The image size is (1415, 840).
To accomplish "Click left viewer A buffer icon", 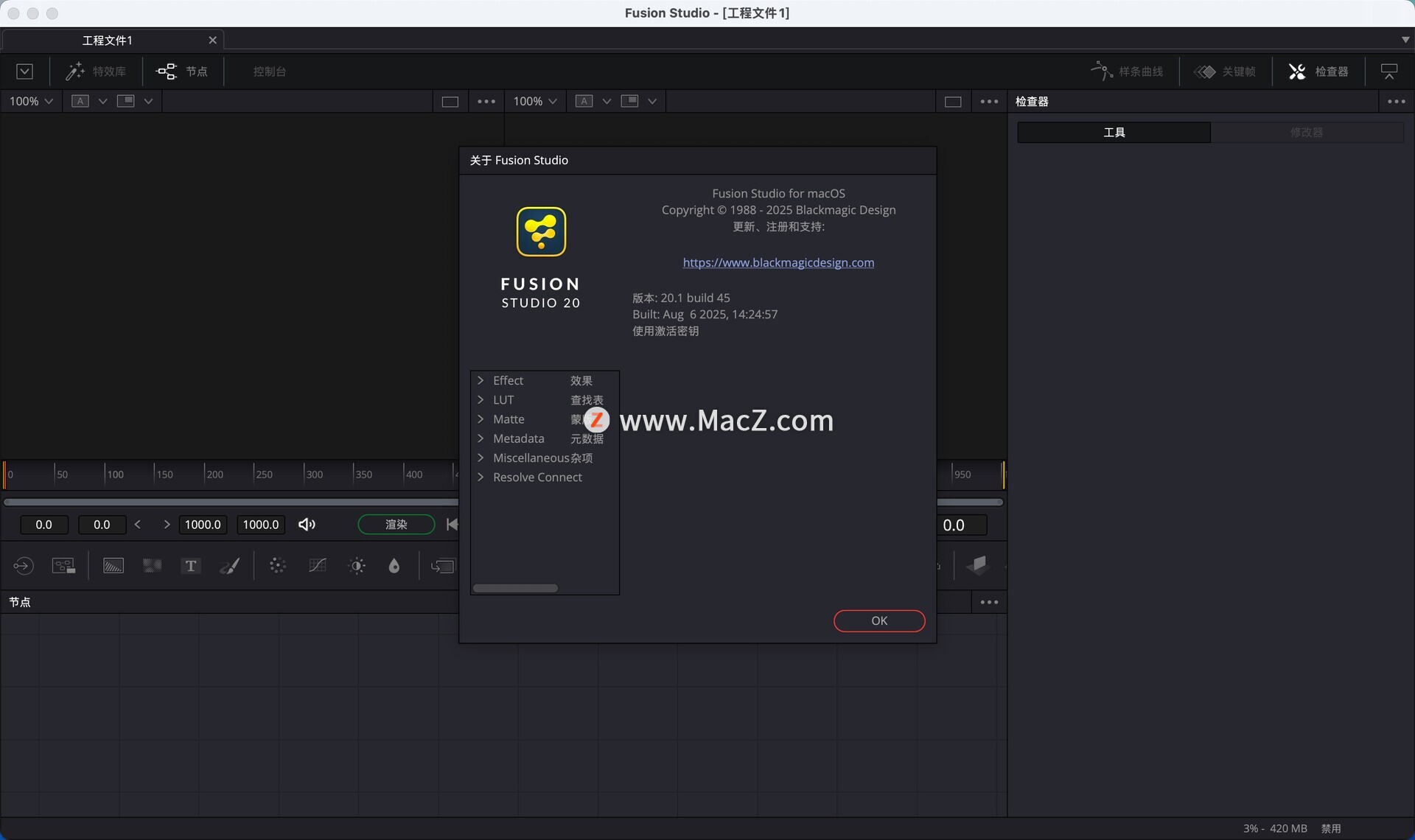I will [80, 101].
